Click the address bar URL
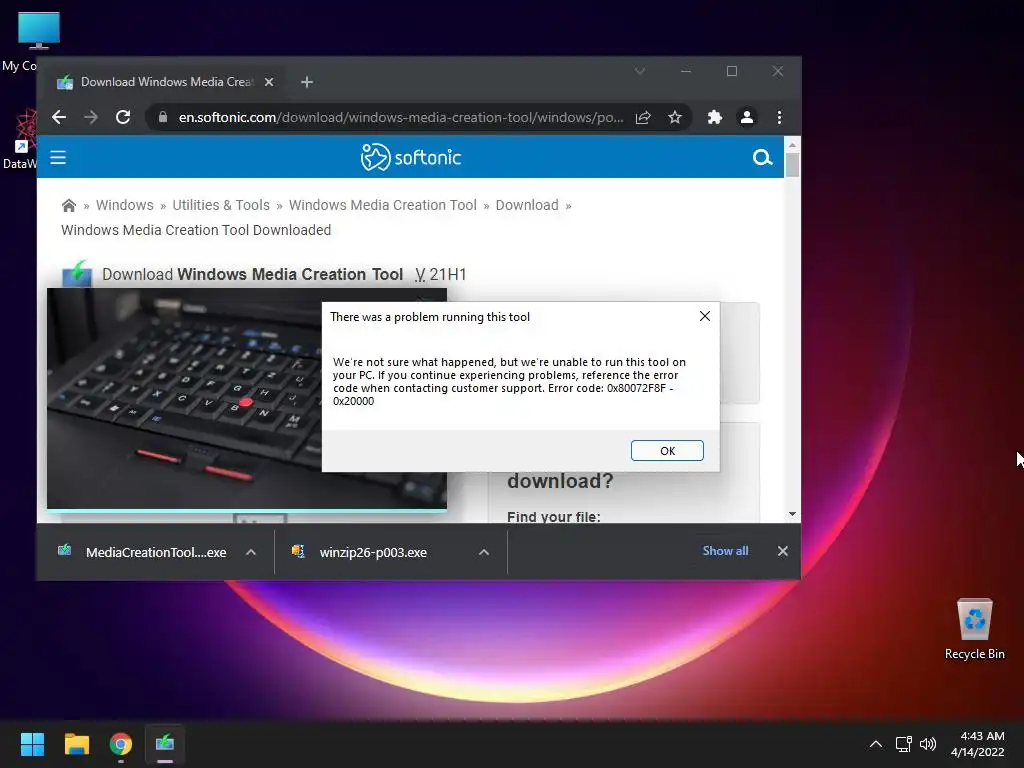 click(400, 118)
